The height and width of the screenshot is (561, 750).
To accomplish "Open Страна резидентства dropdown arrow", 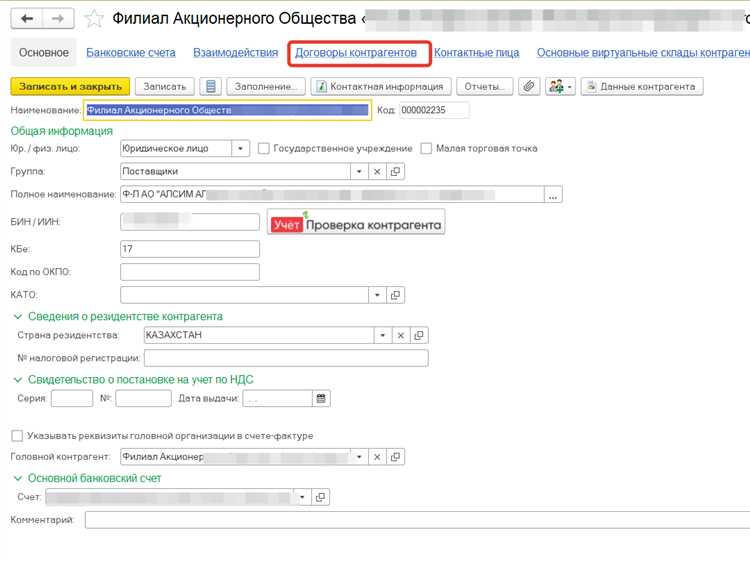I will (x=383, y=335).
